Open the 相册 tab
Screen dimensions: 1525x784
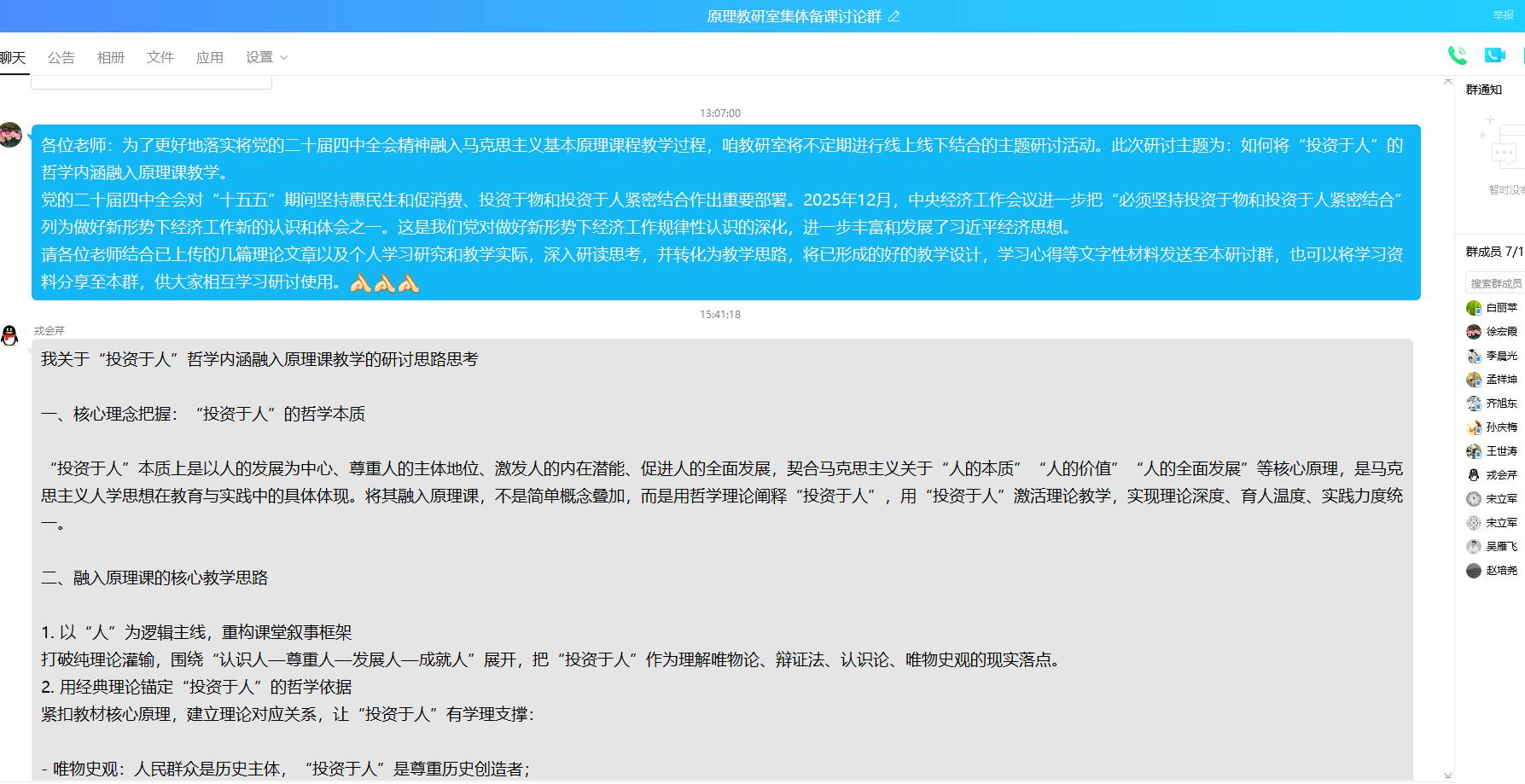[x=111, y=57]
